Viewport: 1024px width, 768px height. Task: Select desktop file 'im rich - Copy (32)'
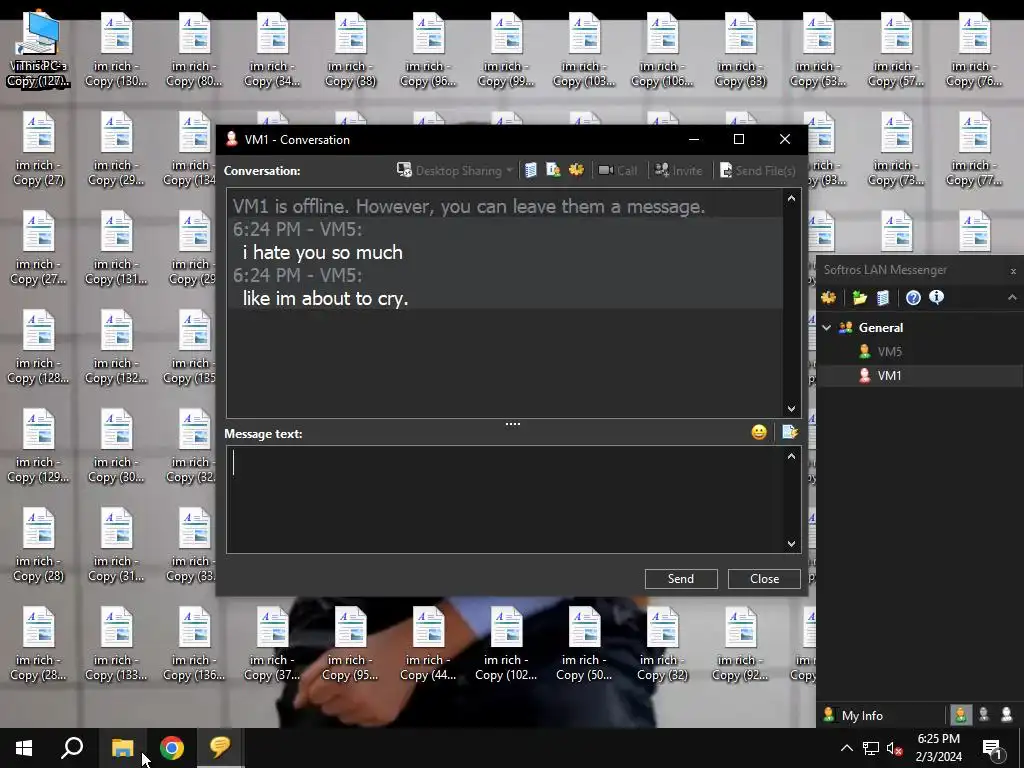coord(662,645)
